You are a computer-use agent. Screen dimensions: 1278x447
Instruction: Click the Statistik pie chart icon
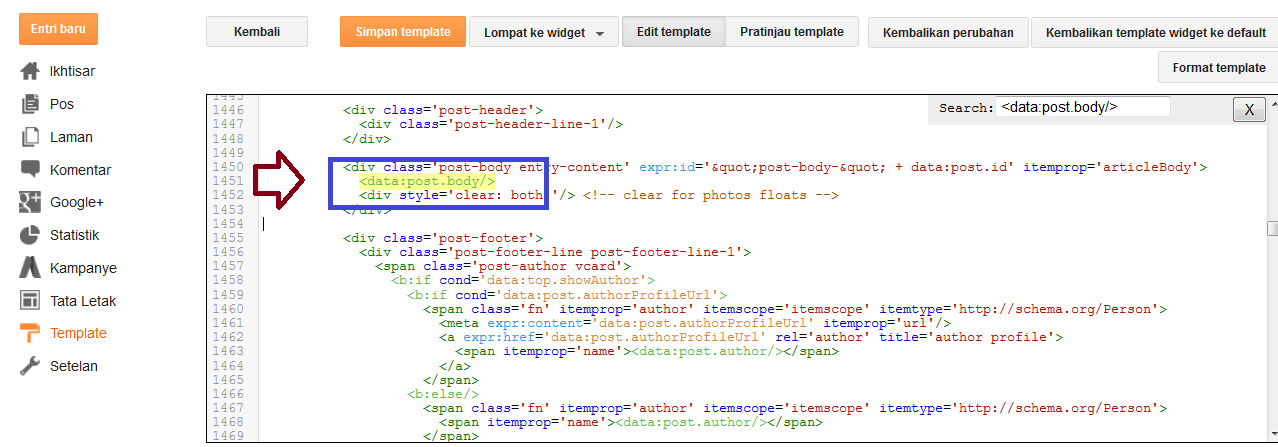pos(30,235)
